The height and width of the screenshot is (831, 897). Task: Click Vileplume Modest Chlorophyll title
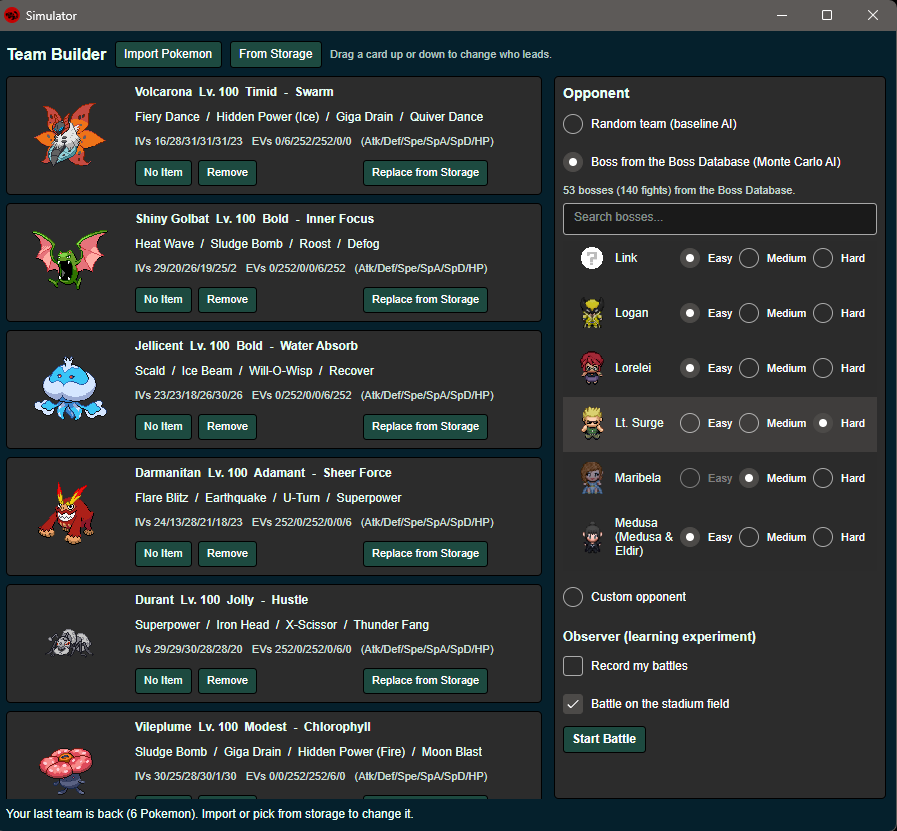tap(253, 727)
